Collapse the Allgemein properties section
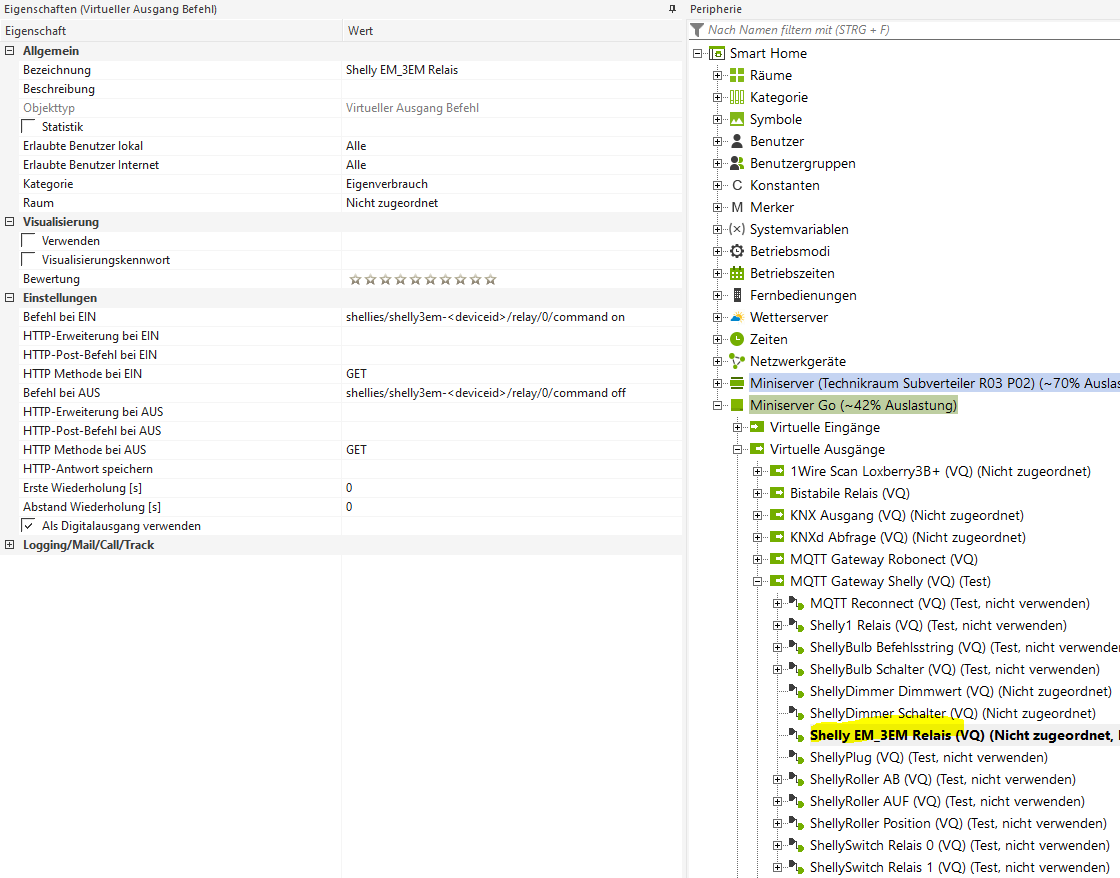This screenshot has height=878, width=1120. (10, 51)
